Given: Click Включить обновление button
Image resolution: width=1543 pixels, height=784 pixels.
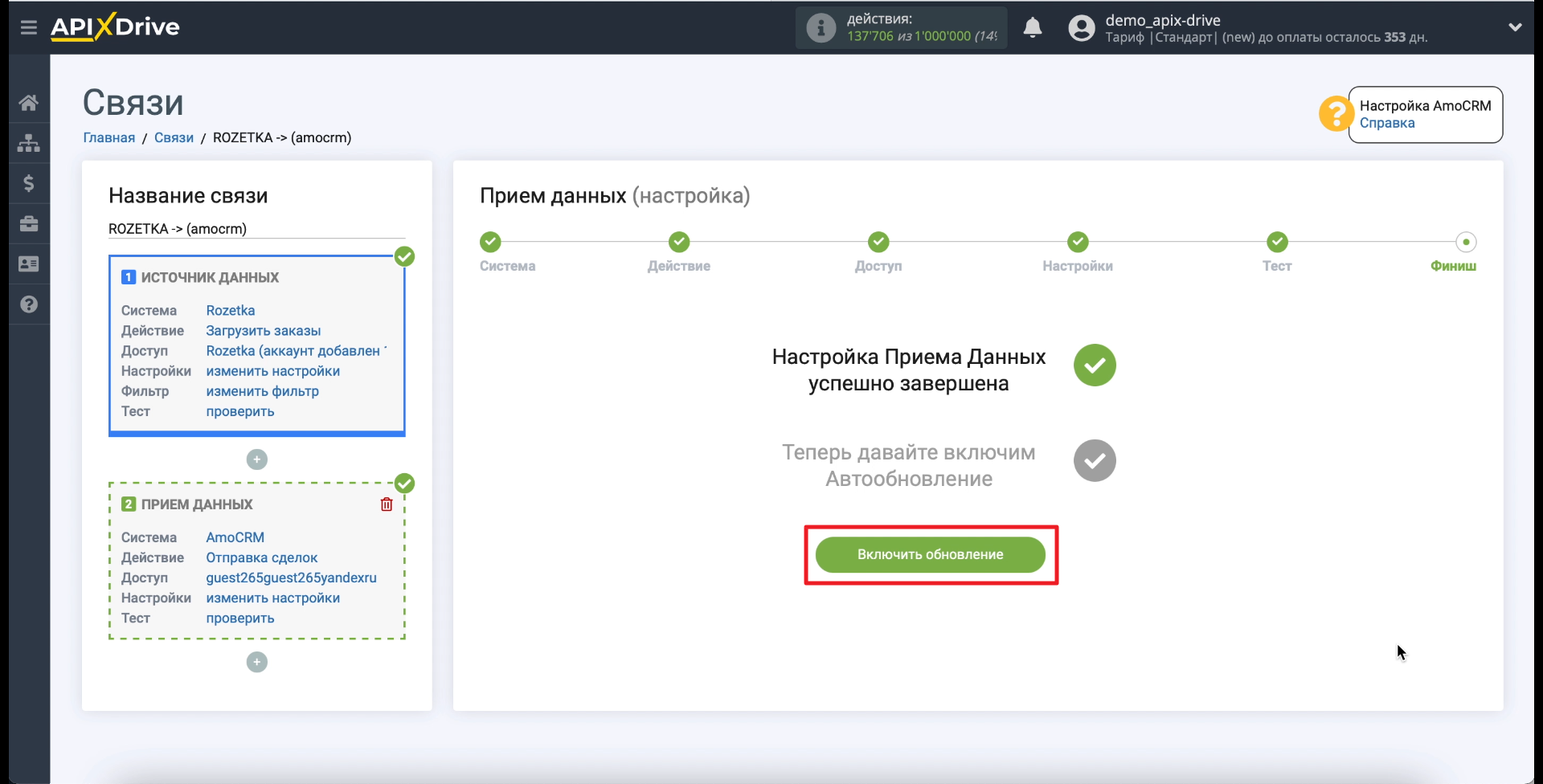Looking at the screenshot, I should coord(931,555).
